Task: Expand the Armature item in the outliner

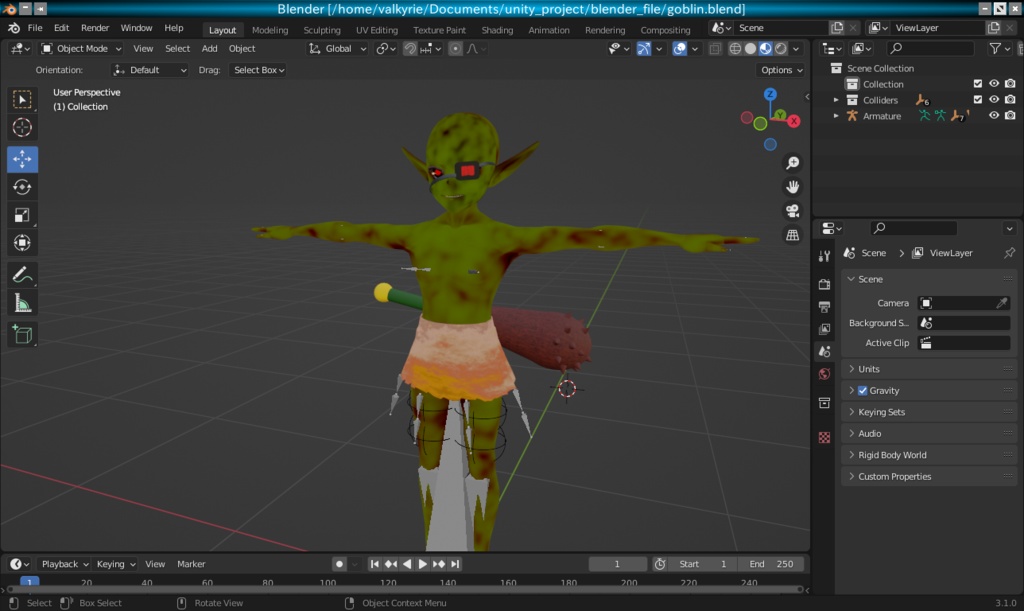Action: point(836,115)
